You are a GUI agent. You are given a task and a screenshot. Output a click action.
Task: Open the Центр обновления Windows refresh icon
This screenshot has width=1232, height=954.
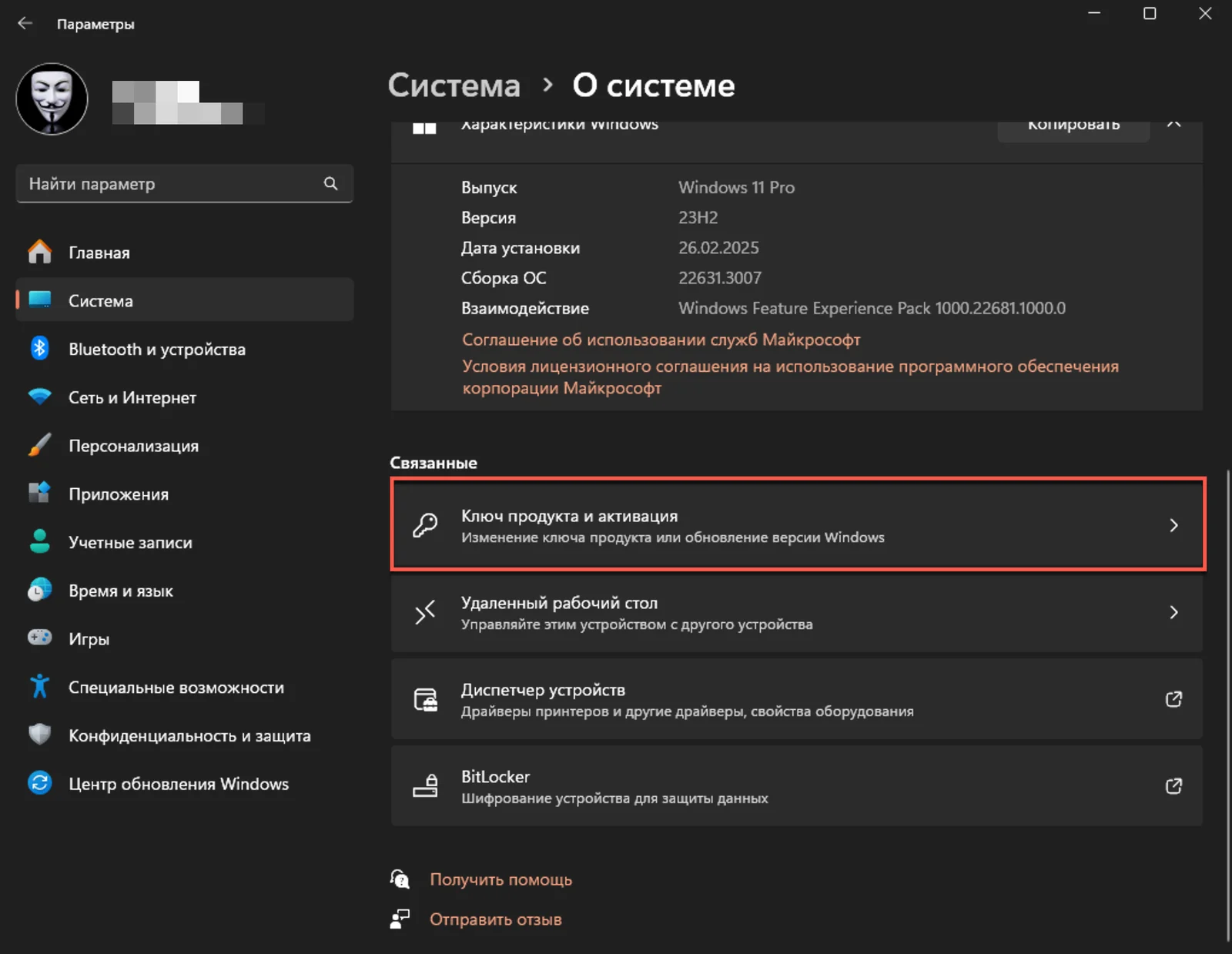coord(40,783)
